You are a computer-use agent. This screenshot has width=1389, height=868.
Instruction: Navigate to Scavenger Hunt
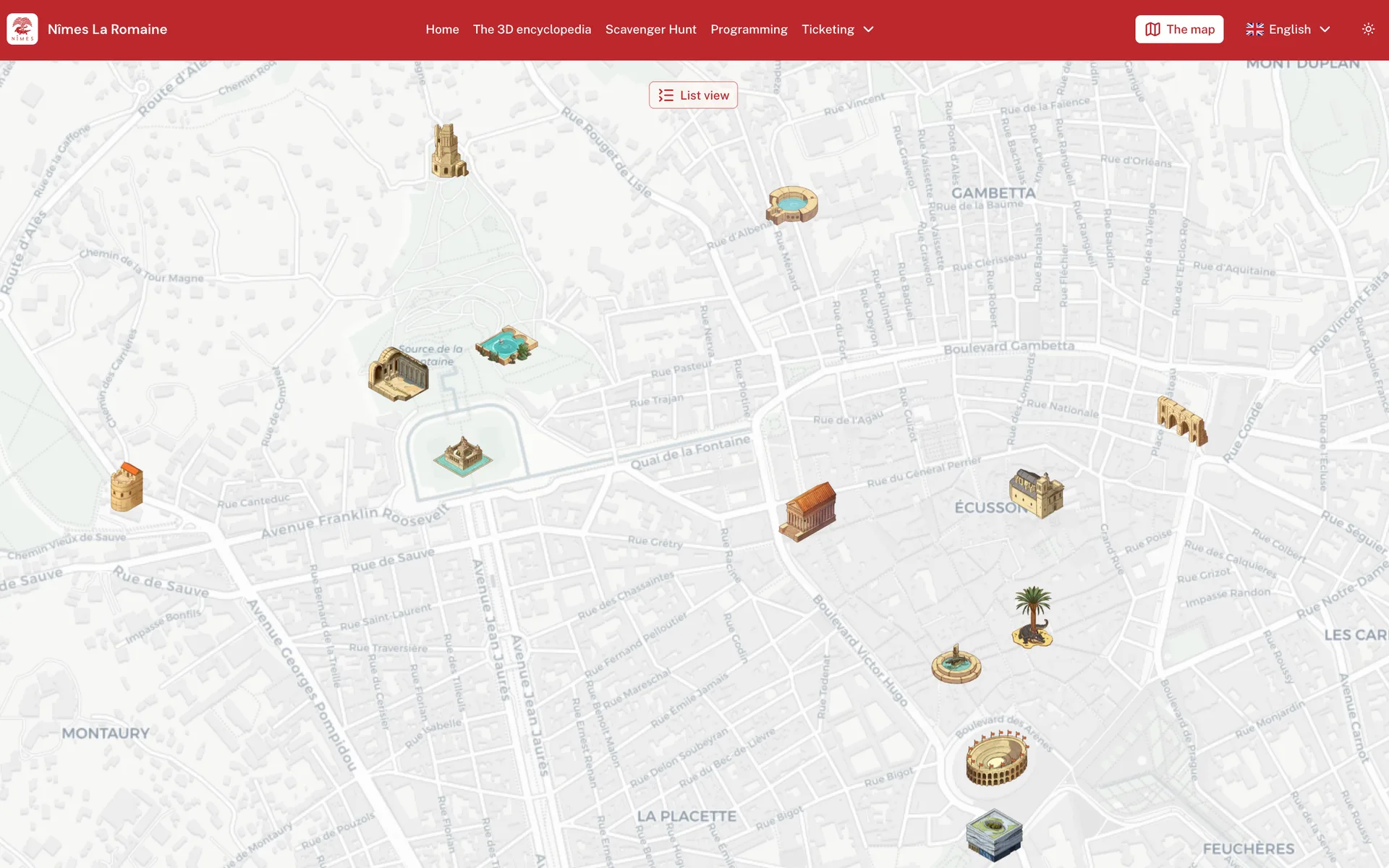650,30
